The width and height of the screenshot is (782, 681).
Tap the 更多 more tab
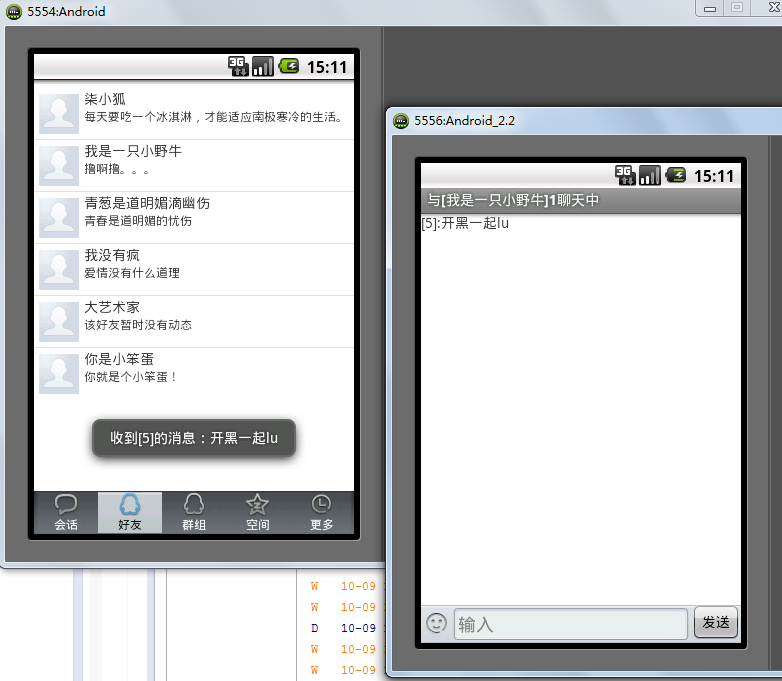321,512
